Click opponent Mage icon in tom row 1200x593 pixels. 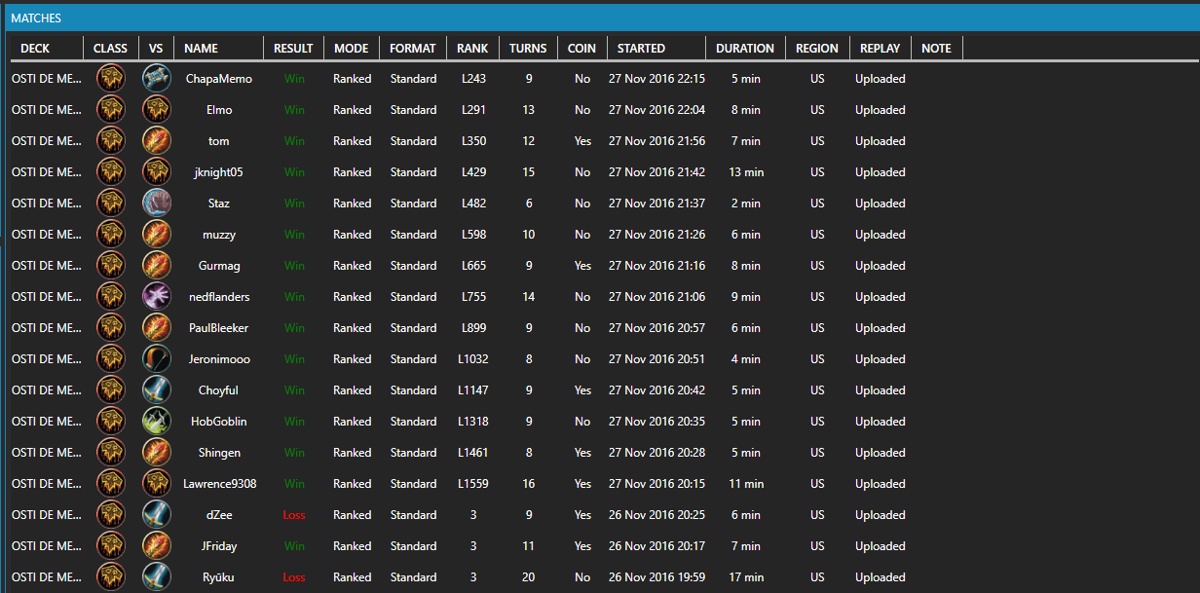157,141
